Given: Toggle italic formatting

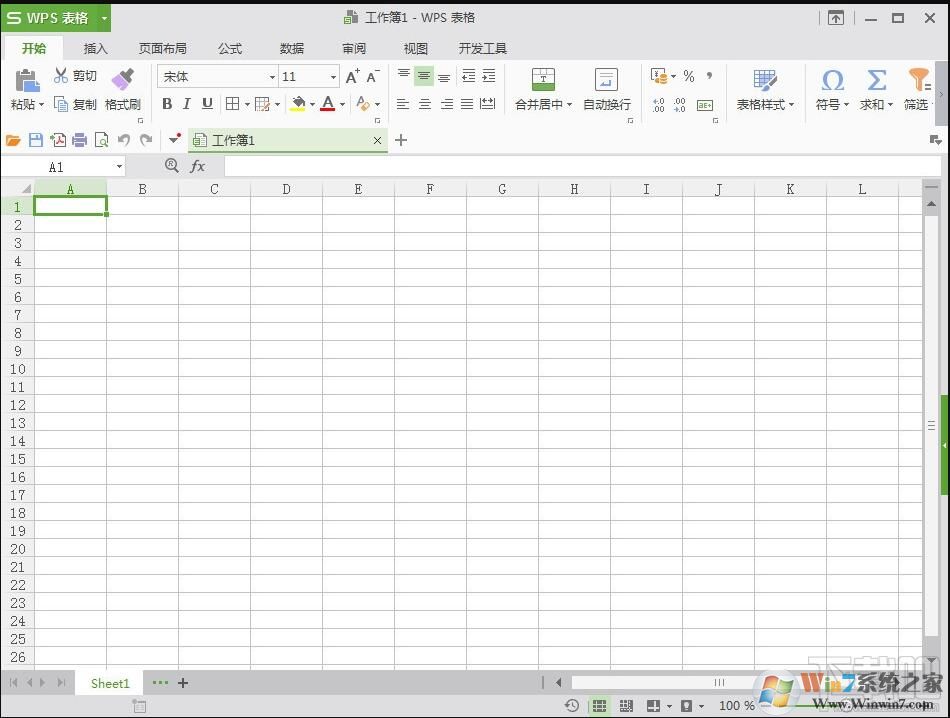Looking at the screenshot, I should coord(187,103).
